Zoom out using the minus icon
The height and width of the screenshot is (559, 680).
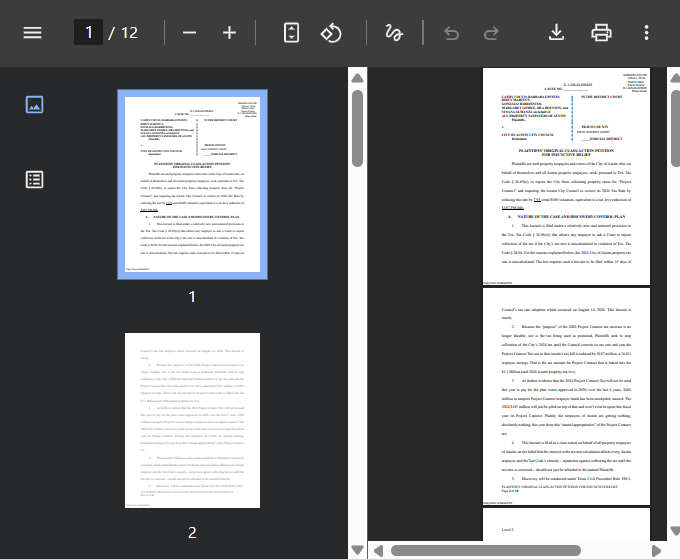pyautogui.click(x=189, y=32)
